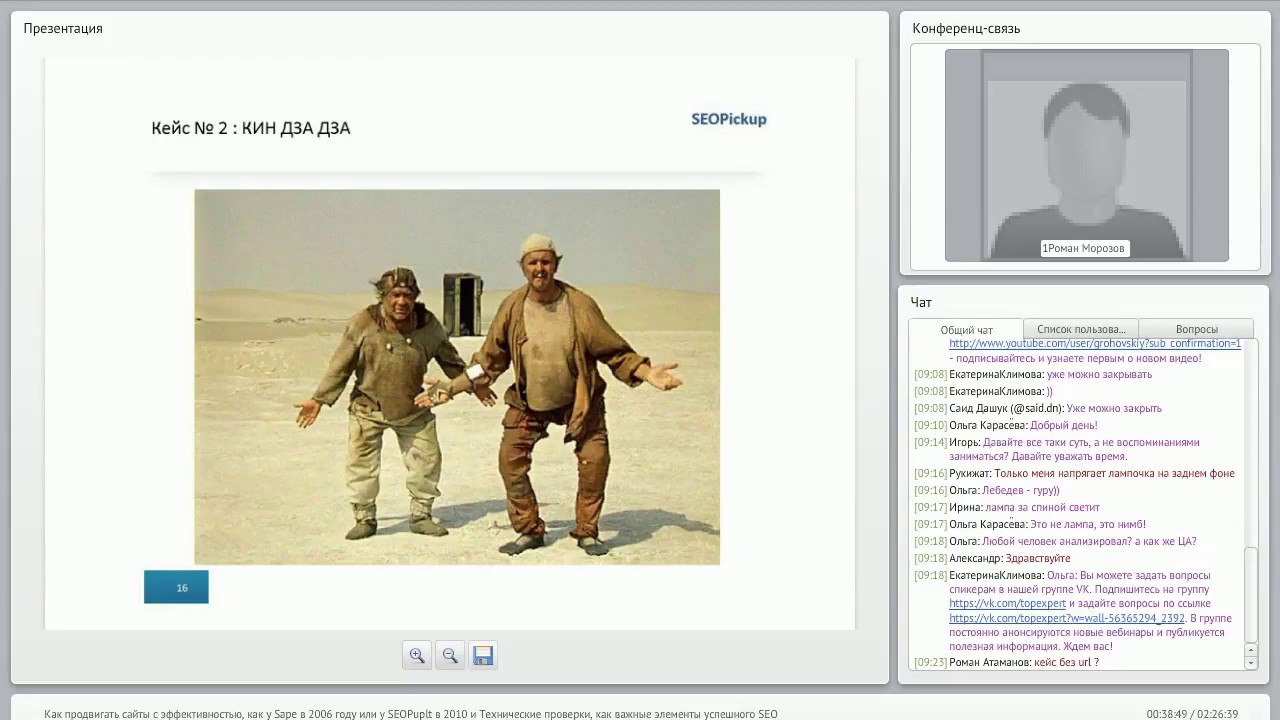
Task: Click Роман Атаманов's message 'кейс без url ?'
Action: 1066,662
